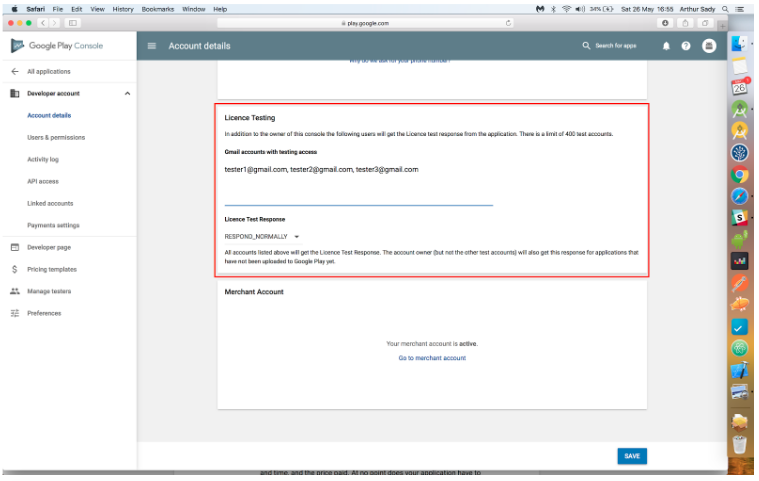The image size is (759, 481).
Task: Open Chrome from the dock
Action: coord(740,174)
